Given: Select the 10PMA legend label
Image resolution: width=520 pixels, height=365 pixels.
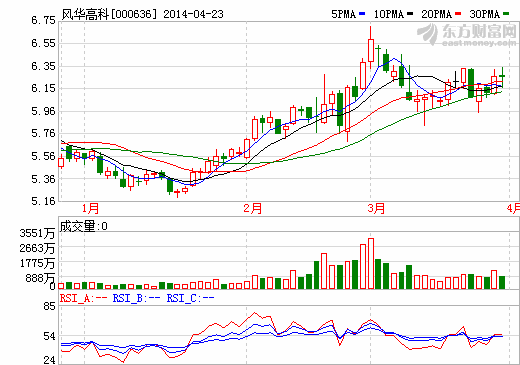Looking at the screenshot, I should pyautogui.click(x=389, y=14).
